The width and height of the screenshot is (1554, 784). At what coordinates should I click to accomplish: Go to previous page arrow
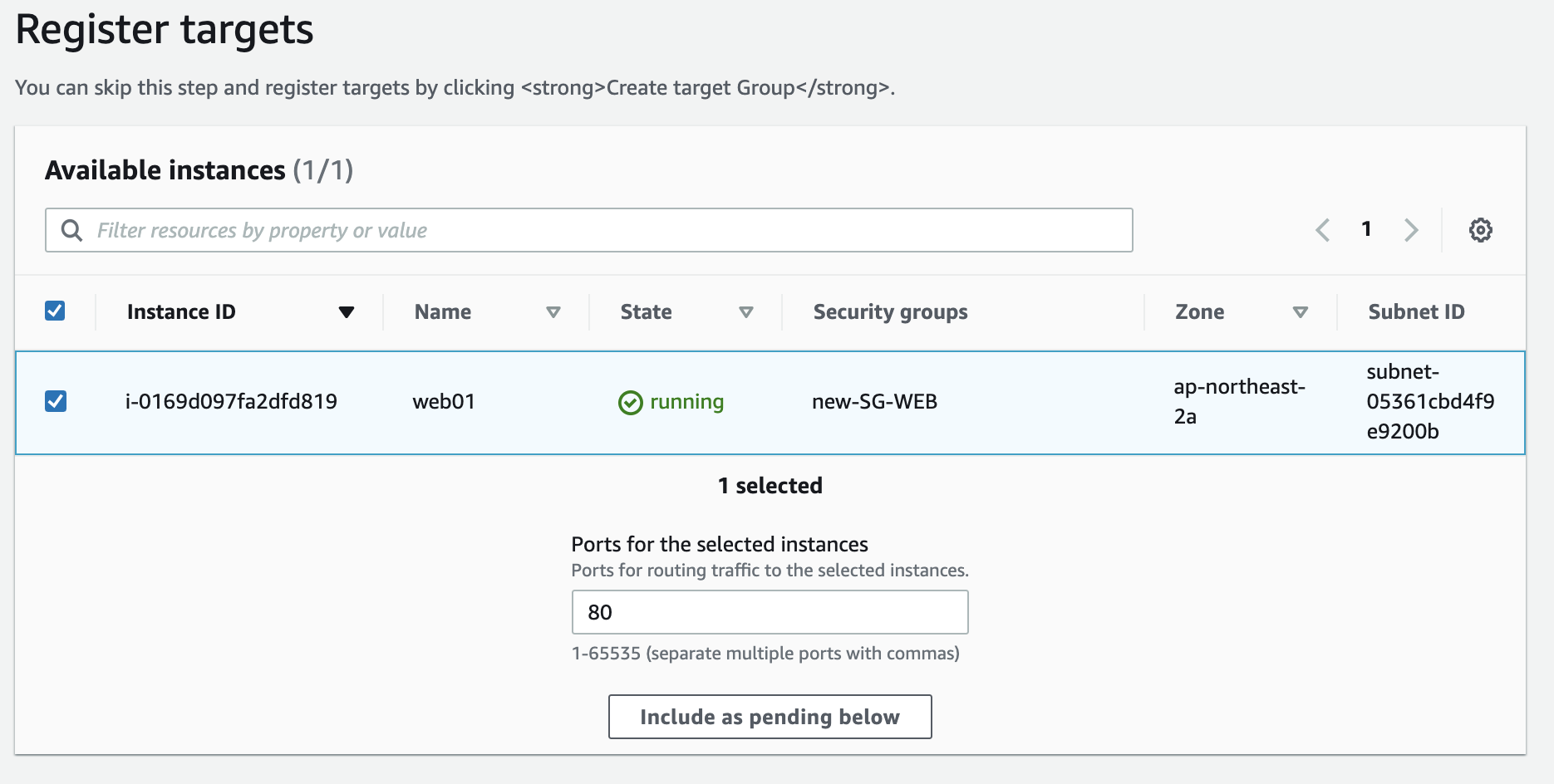coord(1322,230)
